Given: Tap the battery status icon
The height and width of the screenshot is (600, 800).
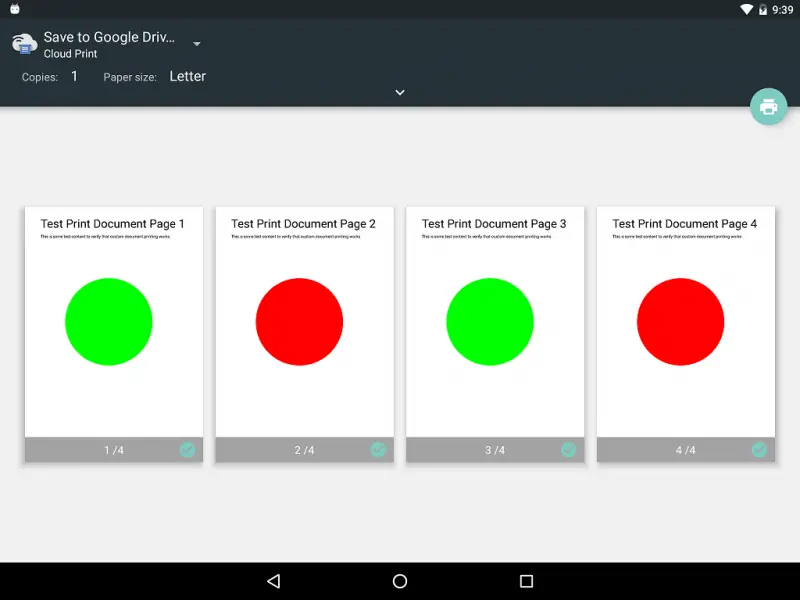Looking at the screenshot, I should (764, 9).
